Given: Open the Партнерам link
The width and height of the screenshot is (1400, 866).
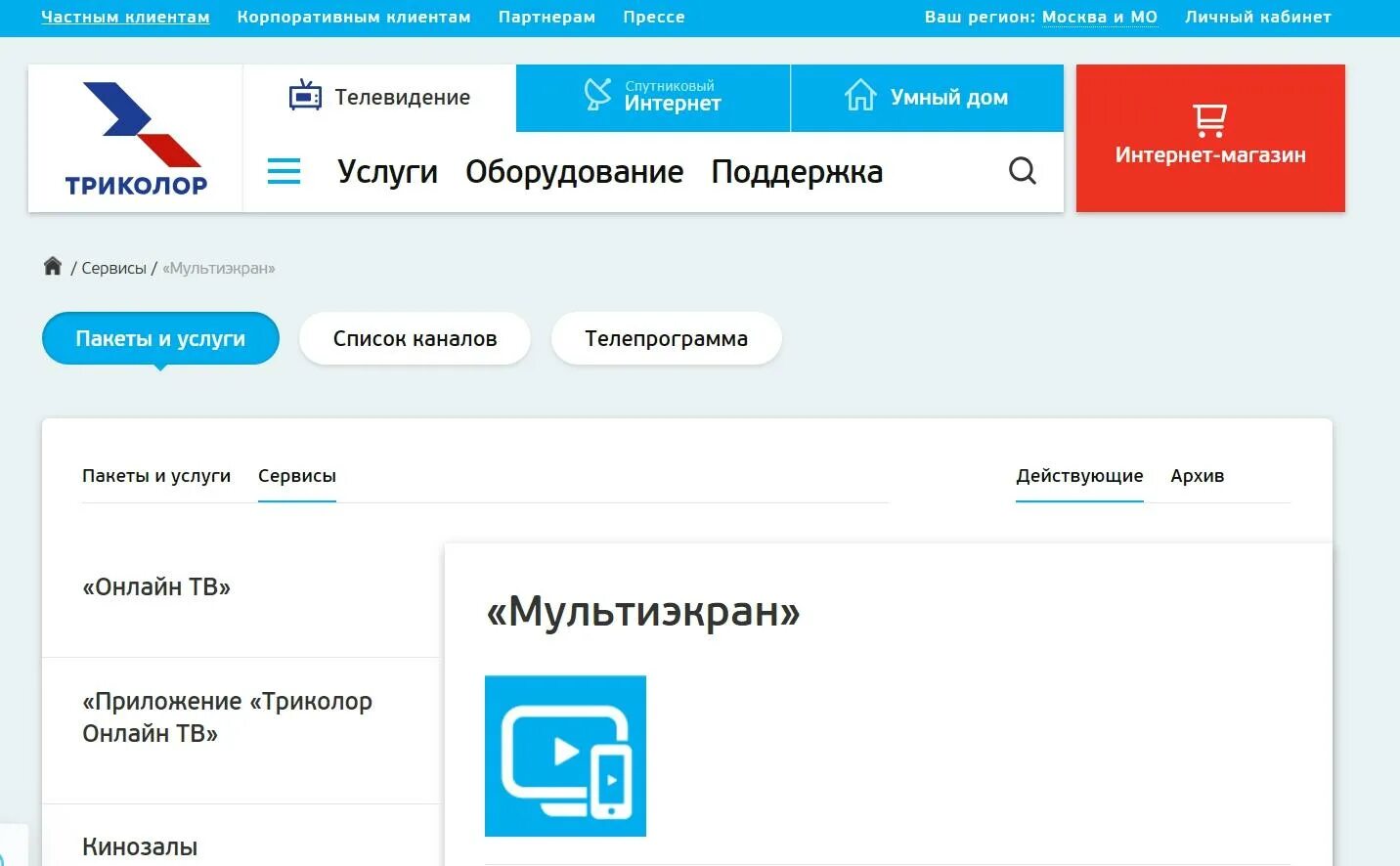Looking at the screenshot, I should point(547,17).
